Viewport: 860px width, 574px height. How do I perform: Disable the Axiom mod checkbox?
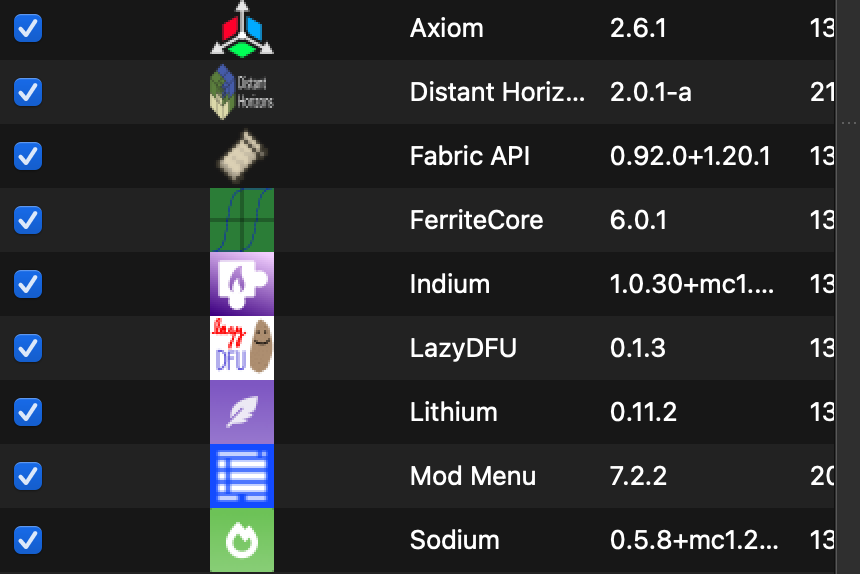pyautogui.click(x=28, y=28)
